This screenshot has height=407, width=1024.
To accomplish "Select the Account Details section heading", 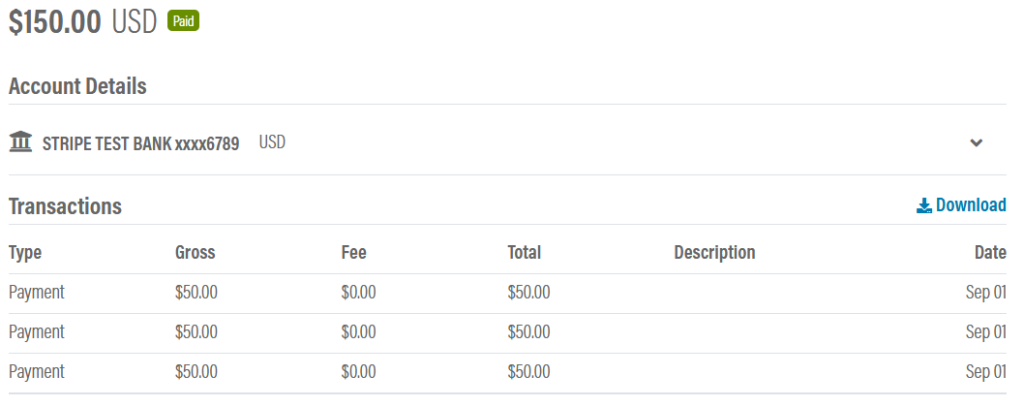I will 78,86.
